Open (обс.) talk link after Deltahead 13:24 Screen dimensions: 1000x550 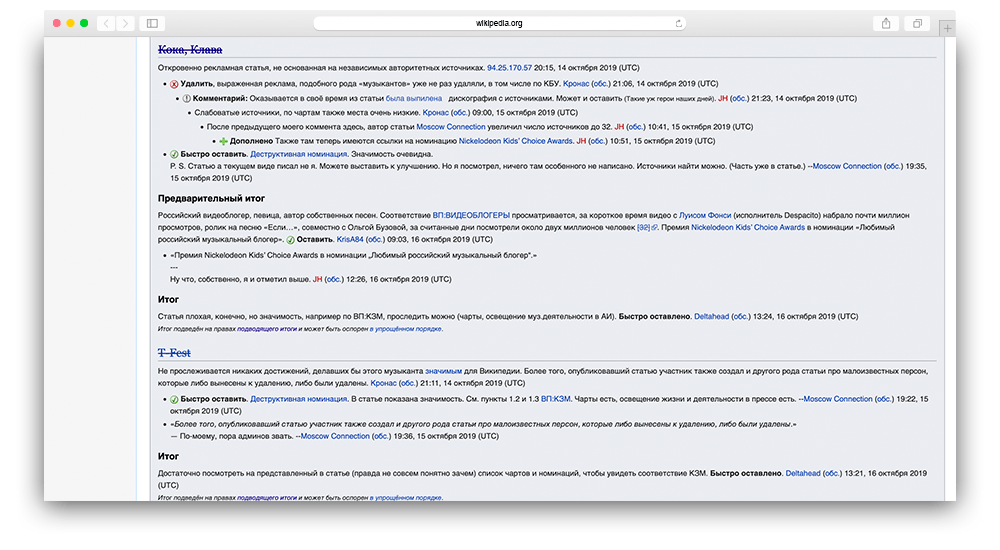click(740, 316)
